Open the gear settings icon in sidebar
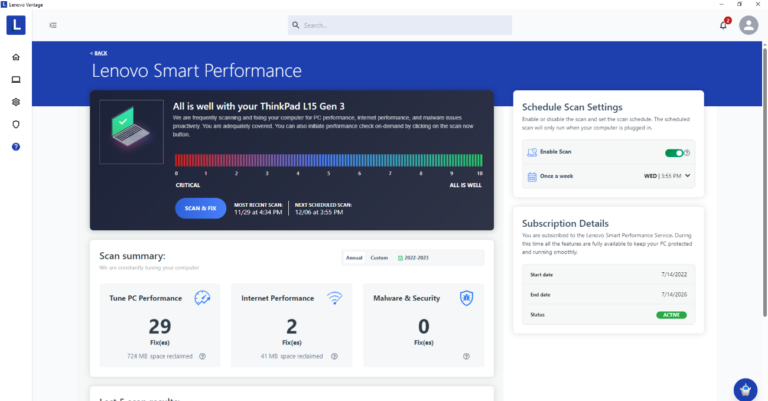 tap(16, 102)
